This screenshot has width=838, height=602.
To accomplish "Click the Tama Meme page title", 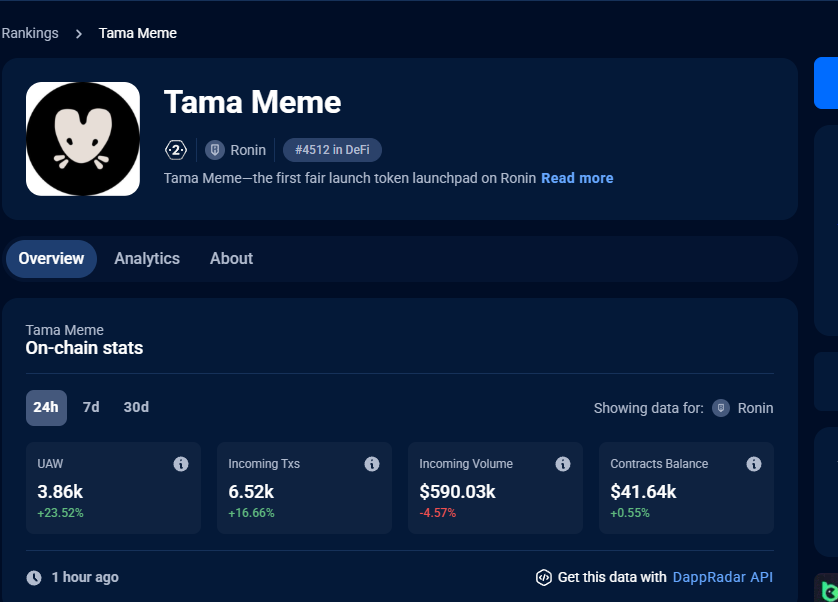I will 252,102.
